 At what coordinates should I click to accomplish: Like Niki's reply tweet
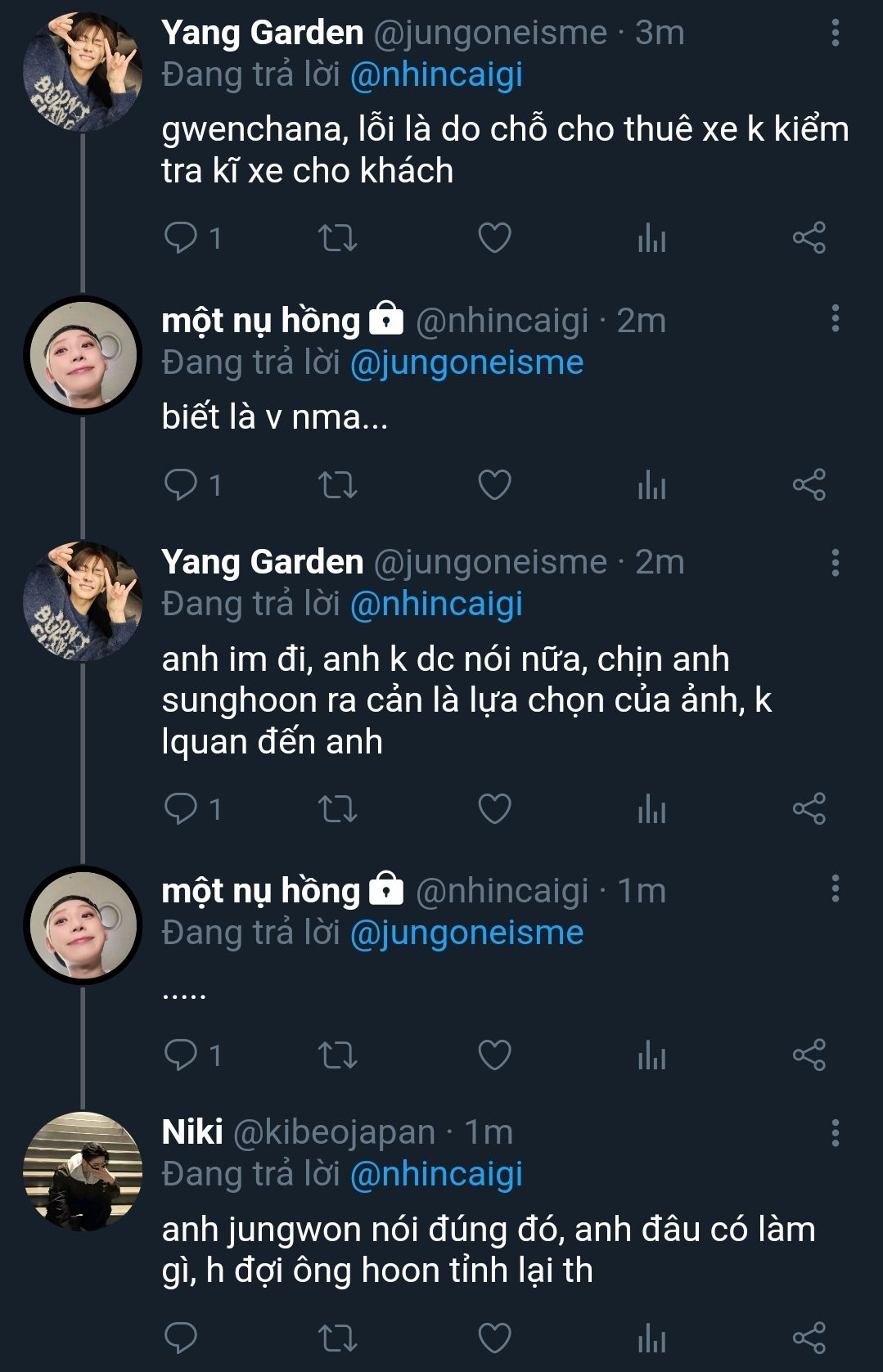pos(494,1338)
